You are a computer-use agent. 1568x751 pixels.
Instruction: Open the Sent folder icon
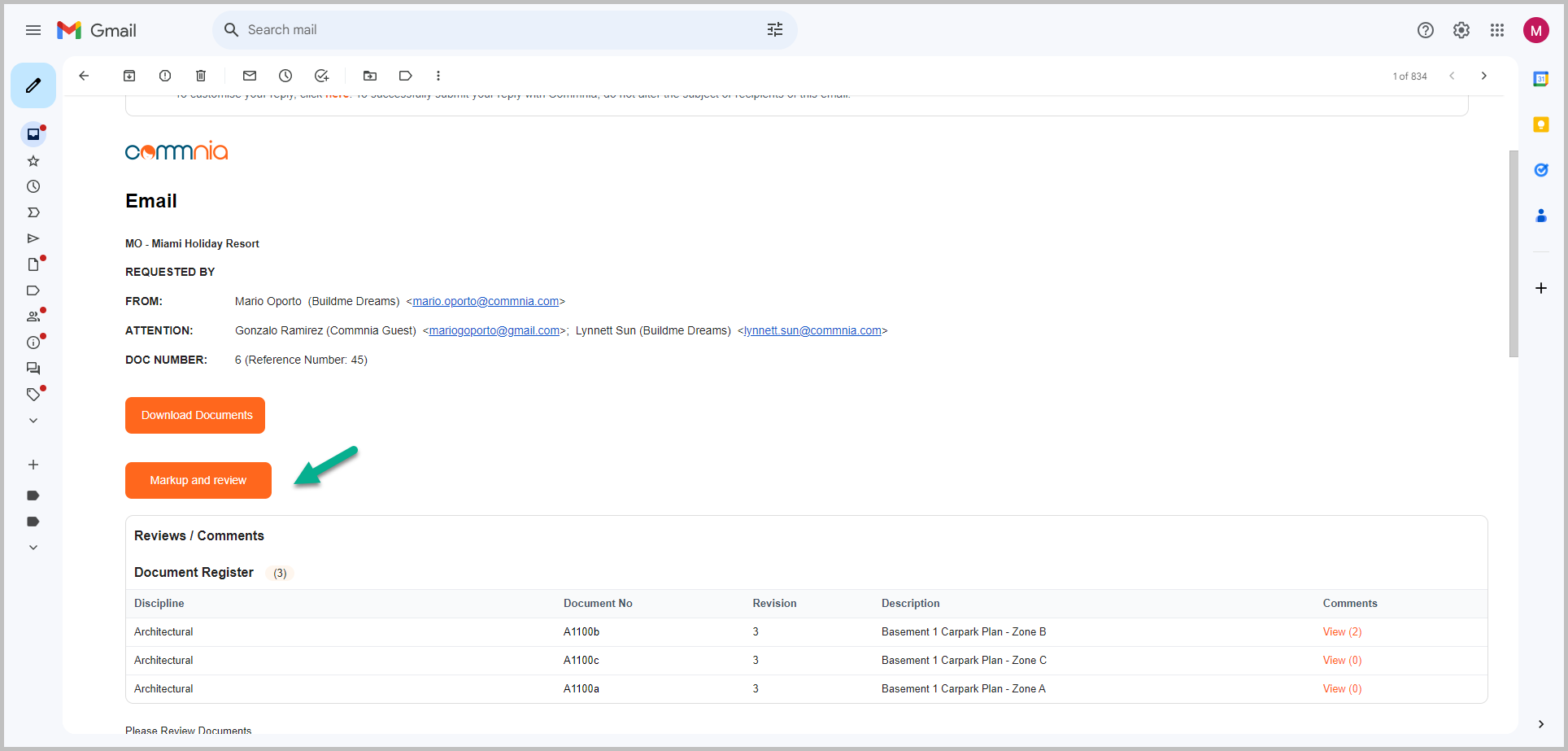[x=33, y=238]
